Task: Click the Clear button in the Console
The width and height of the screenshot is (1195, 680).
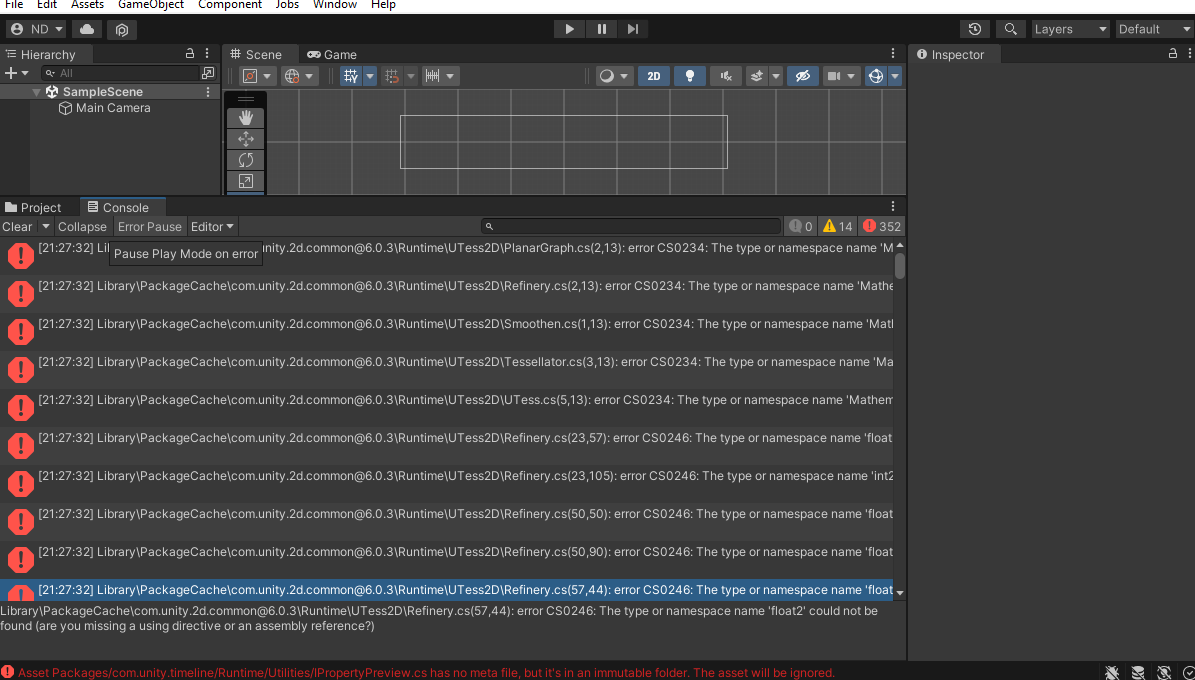Action: [x=18, y=226]
